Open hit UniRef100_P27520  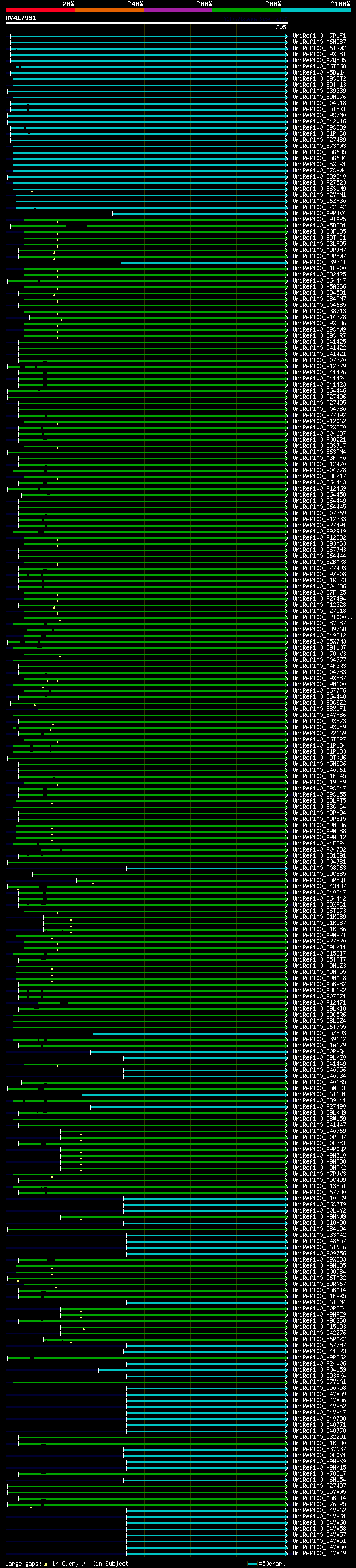(x=319, y=942)
